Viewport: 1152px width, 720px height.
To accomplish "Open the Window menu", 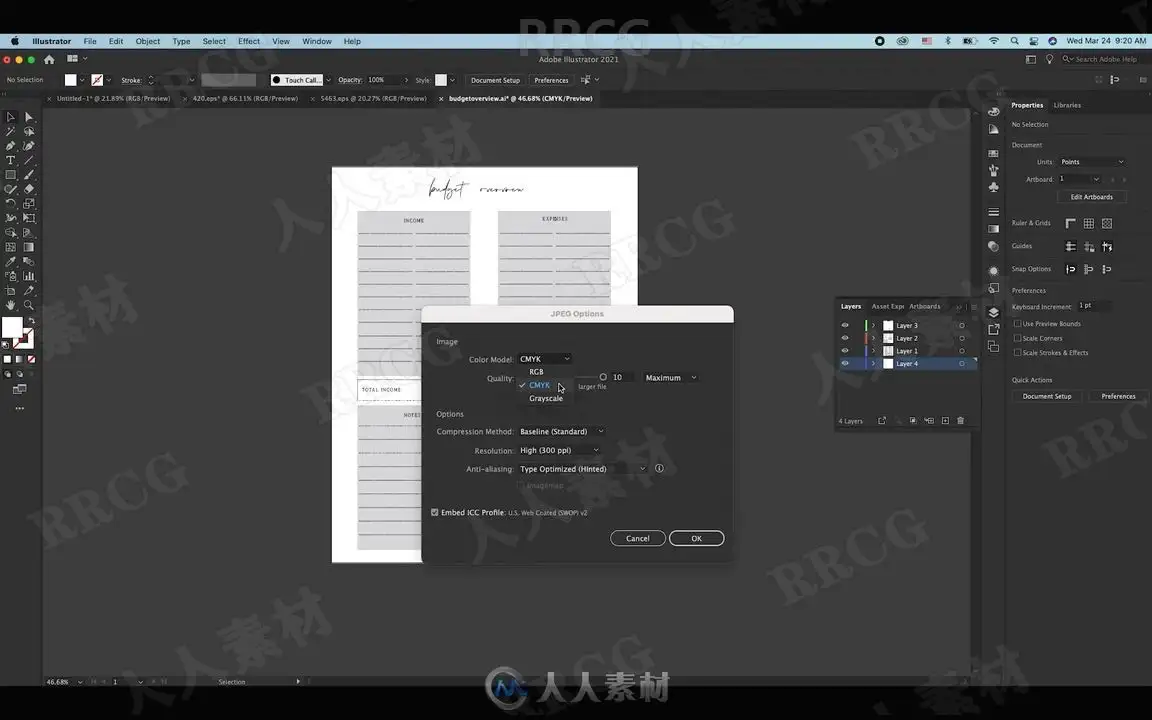I will (x=317, y=41).
